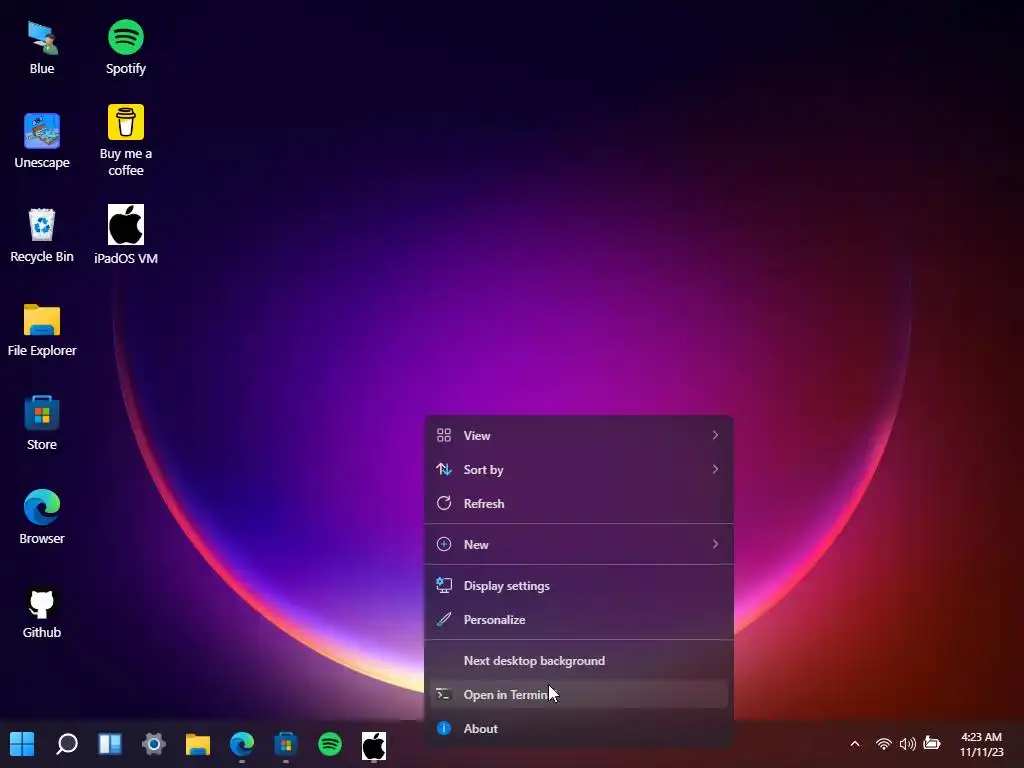Screen dimensions: 1024x768
Task: Select the Unescape desktop icon
Action: click(42, 141)
